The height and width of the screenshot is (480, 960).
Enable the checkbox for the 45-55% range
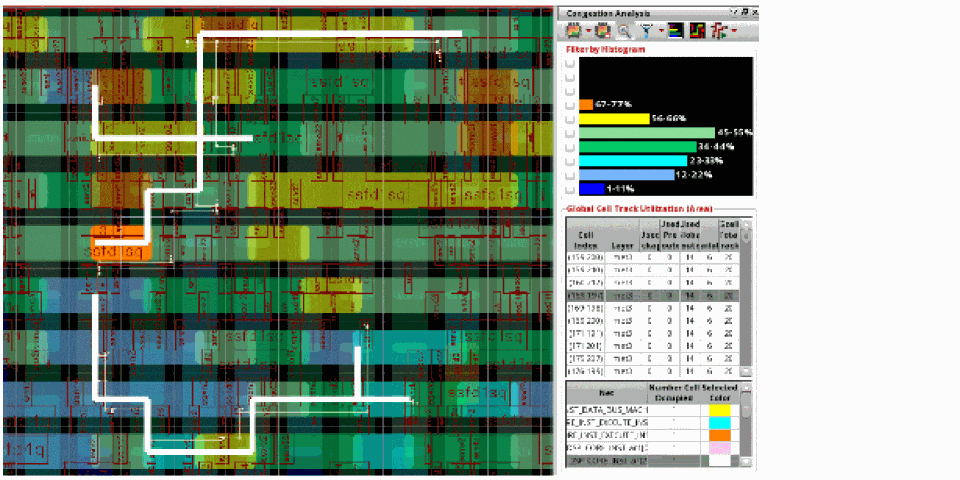[x=569, y=133]
